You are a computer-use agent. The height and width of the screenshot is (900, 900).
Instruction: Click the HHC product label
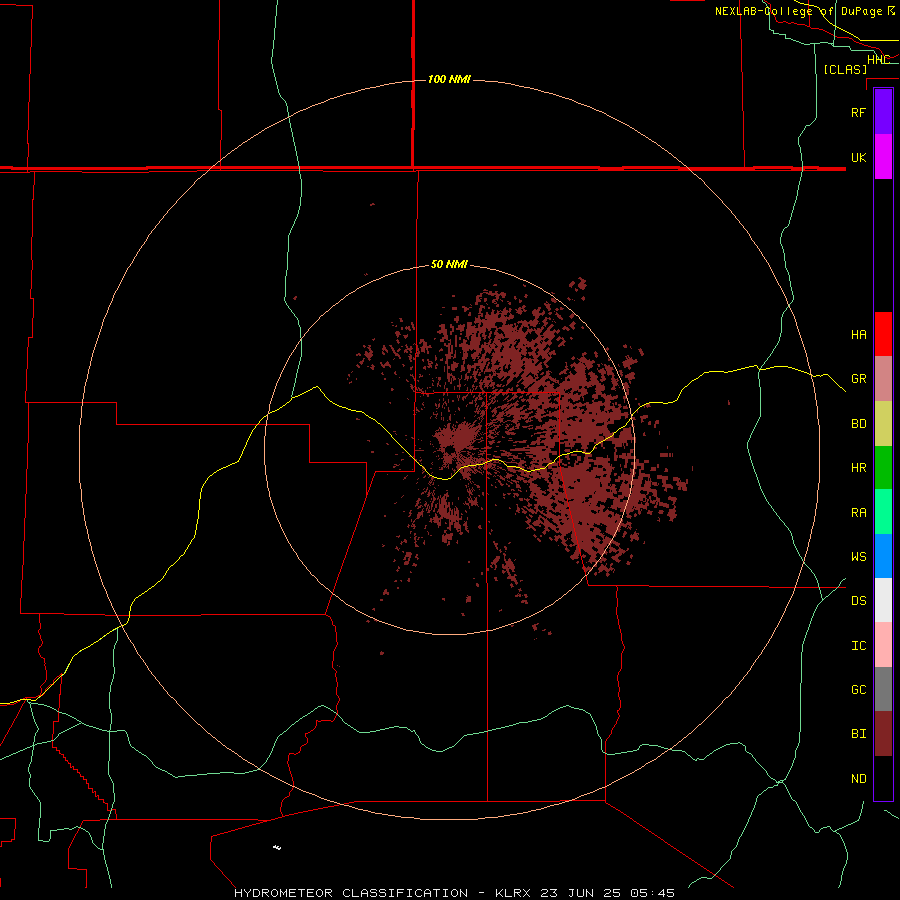[x=878, y=59]
